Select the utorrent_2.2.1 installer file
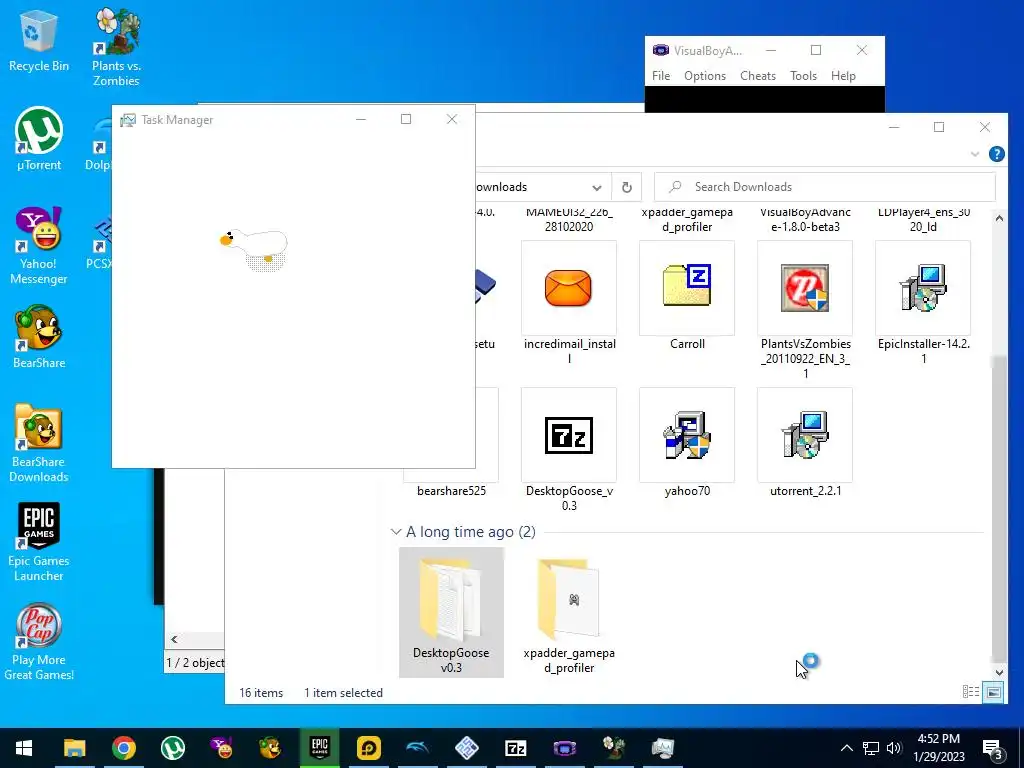This screenshot has width=1024, height=768. (805, 444)
